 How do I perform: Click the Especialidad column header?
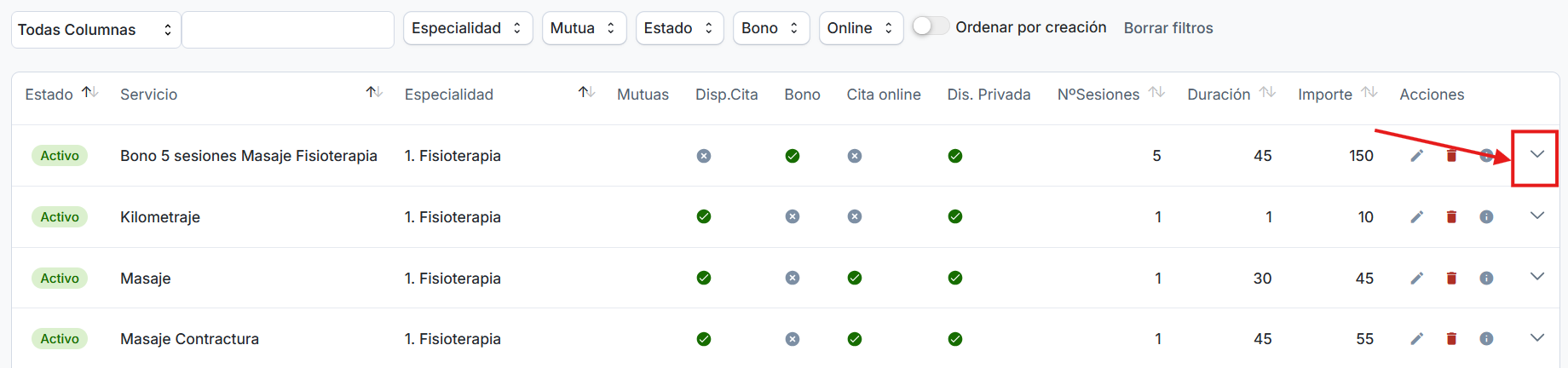[x=448, y=95]
